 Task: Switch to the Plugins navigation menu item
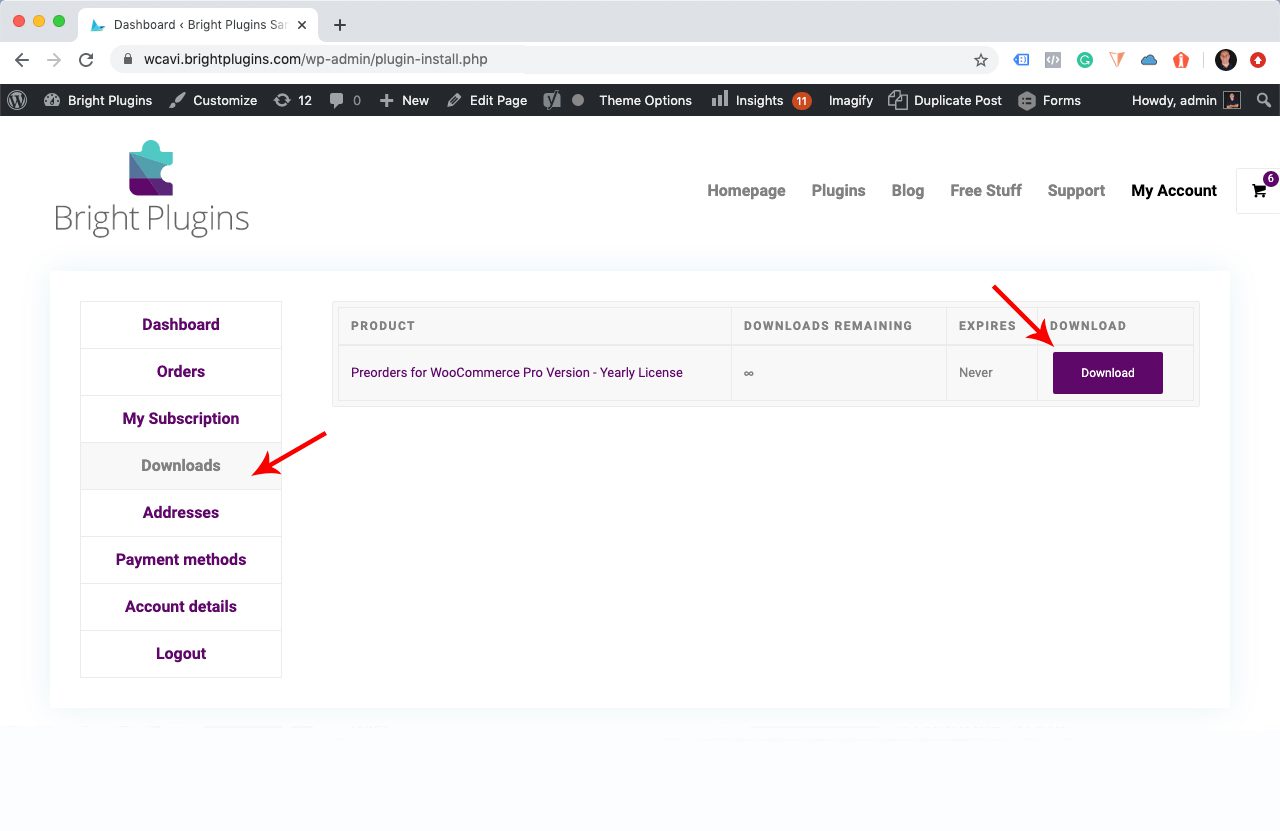pyautogui.click(x=838, y=190)
